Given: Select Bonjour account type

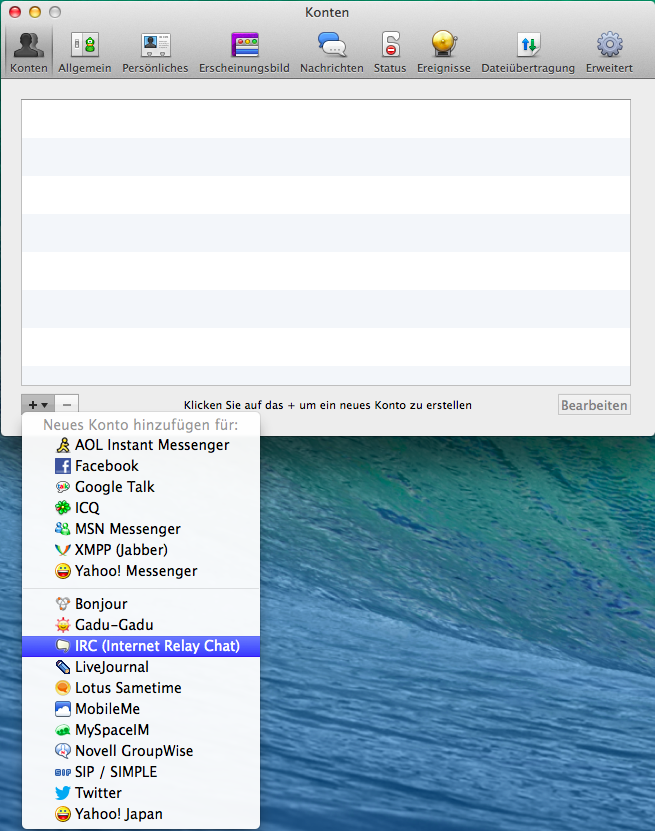Looking at the screenshot, I should click(101, 604).
